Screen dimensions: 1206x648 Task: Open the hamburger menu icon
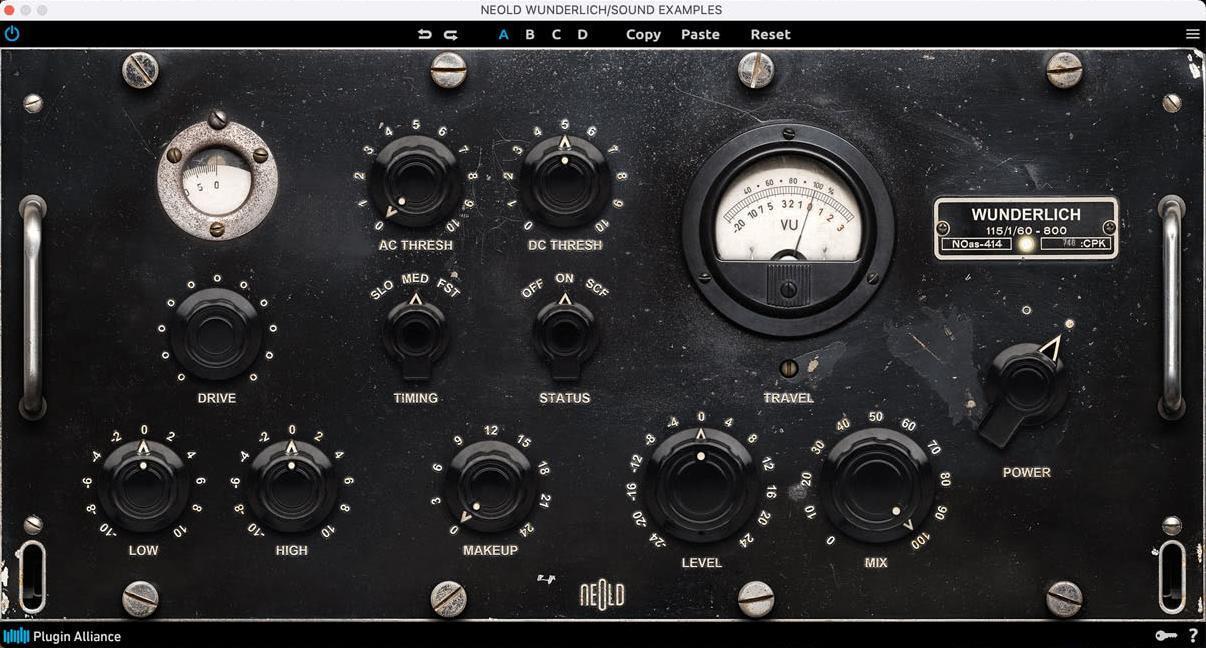(1192, 34)
